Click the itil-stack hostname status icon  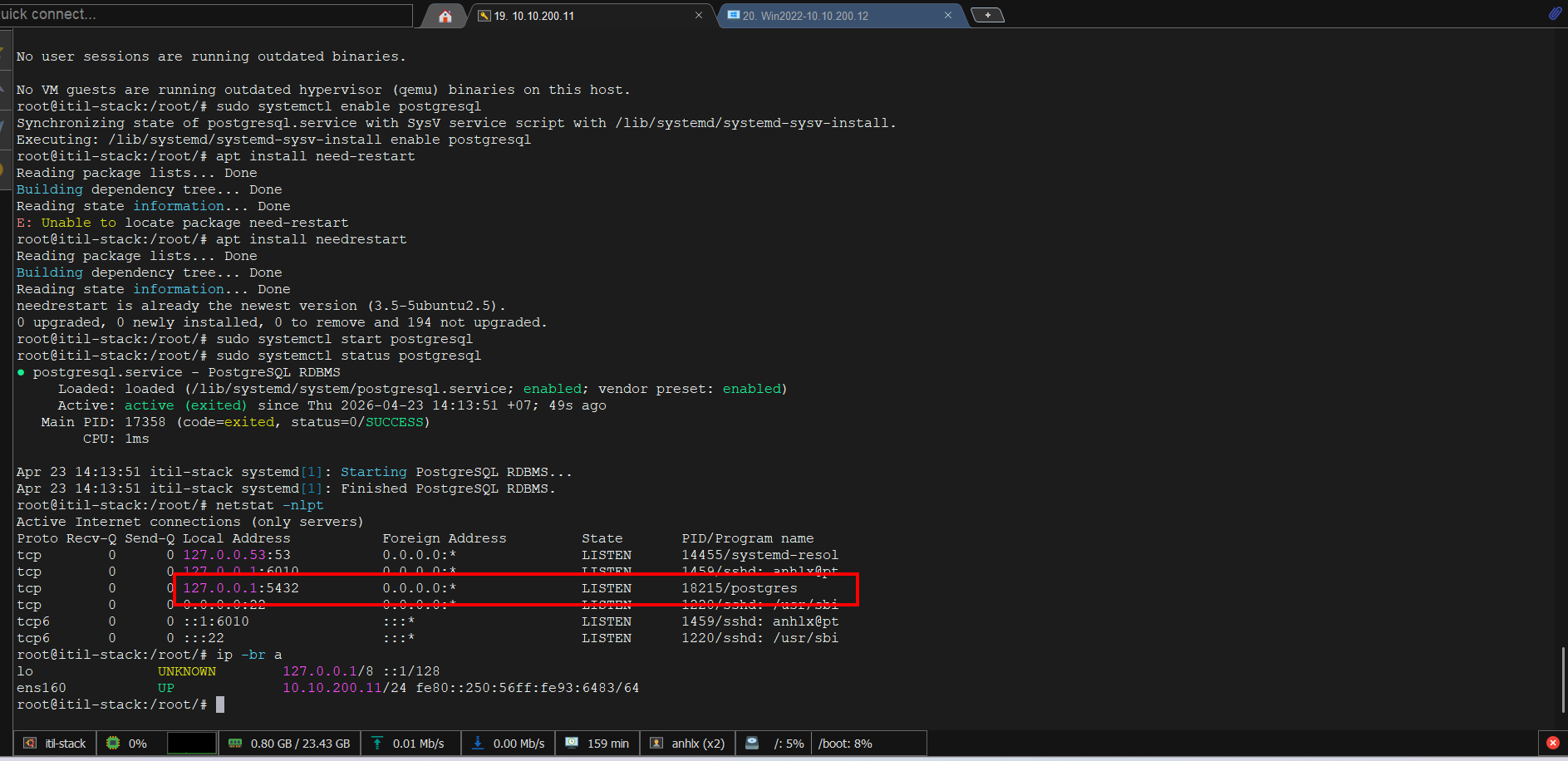pos(31,744)
